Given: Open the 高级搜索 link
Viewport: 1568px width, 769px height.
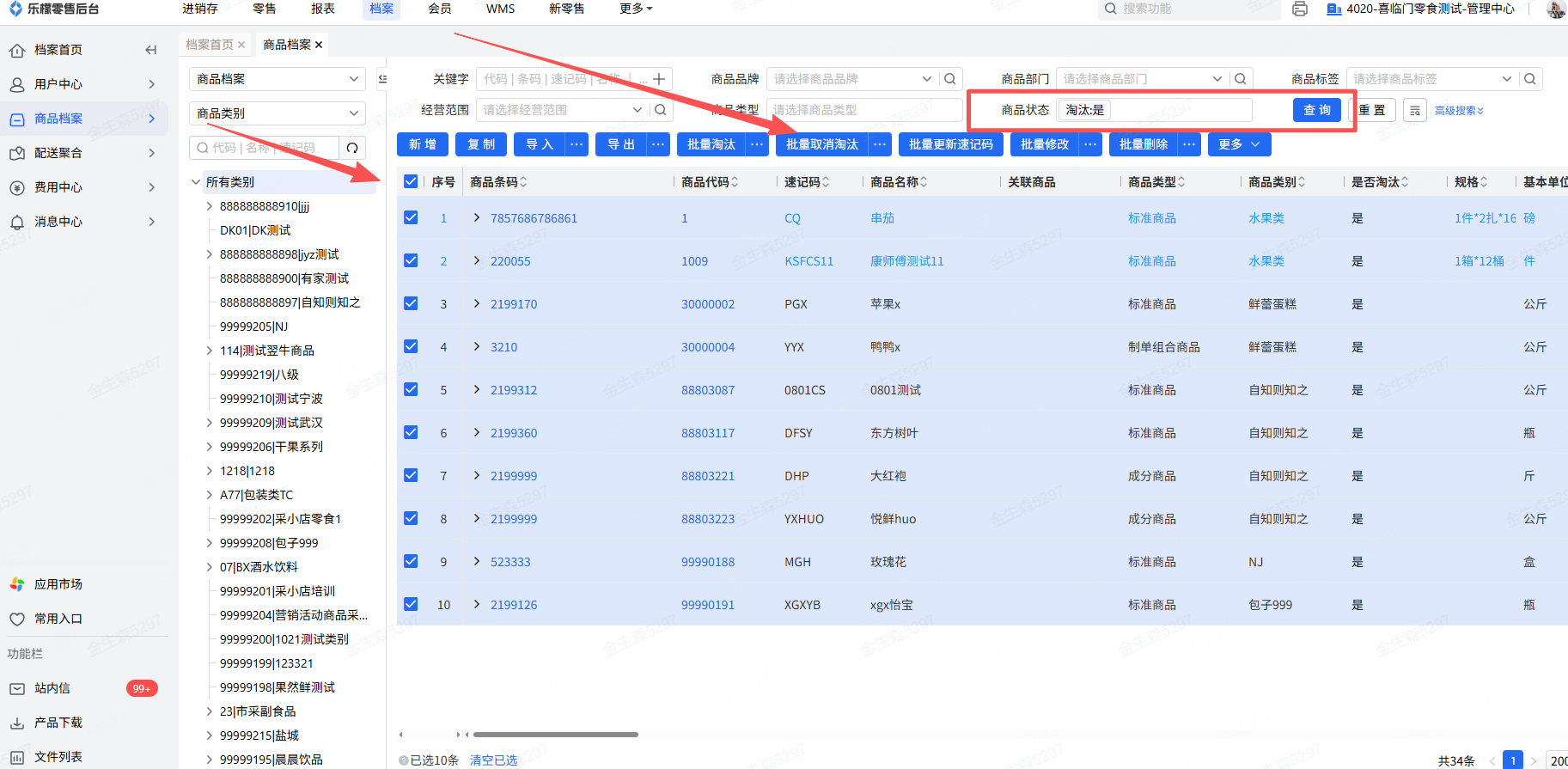Looking at the screenshot, I should (1459, 111).
